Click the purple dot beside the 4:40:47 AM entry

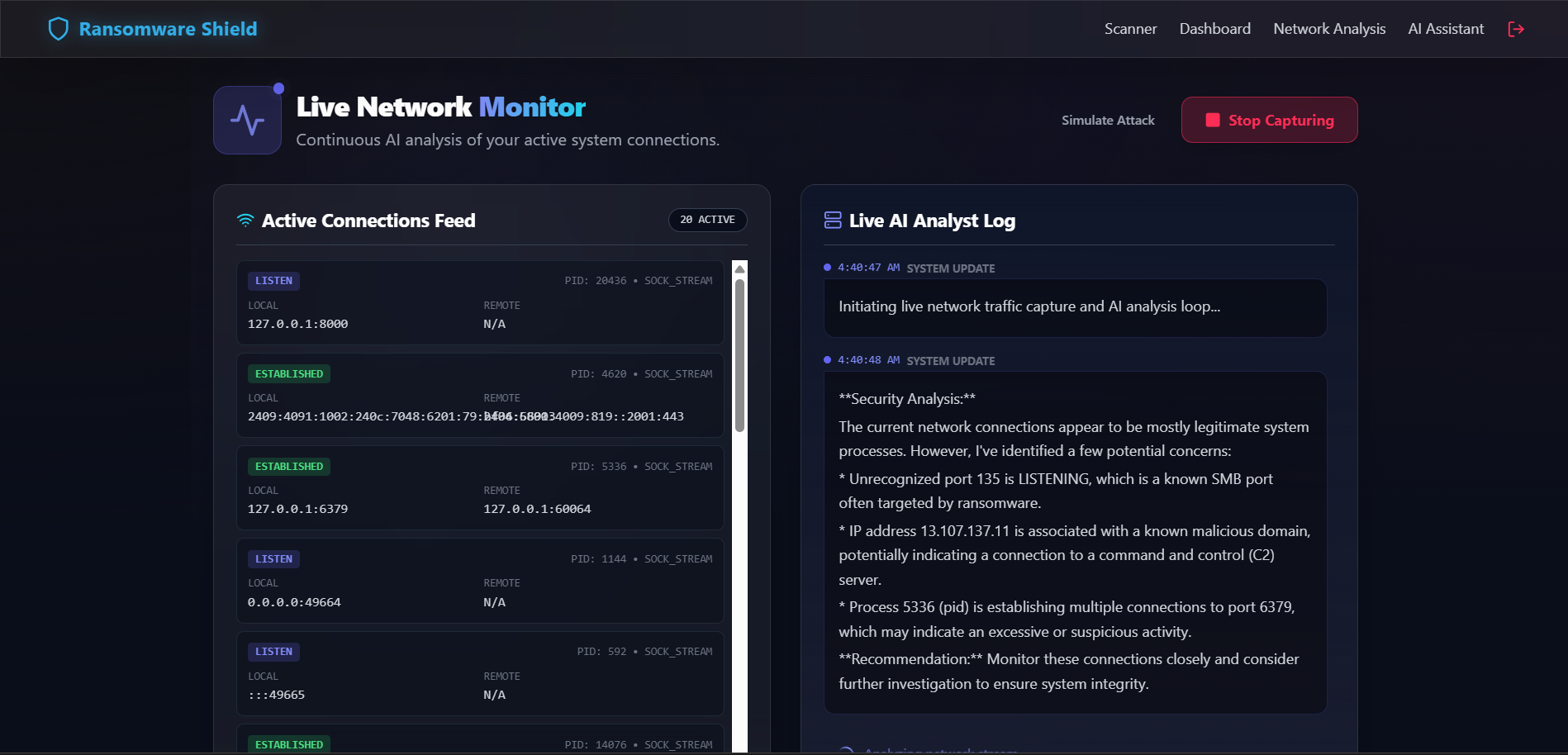(x=828, y=267)
